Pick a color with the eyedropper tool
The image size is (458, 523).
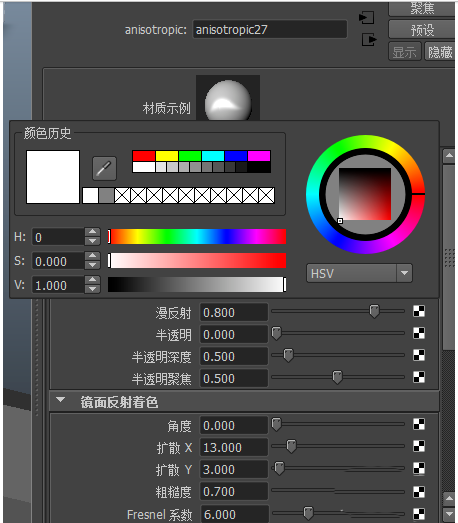[104, 168]
